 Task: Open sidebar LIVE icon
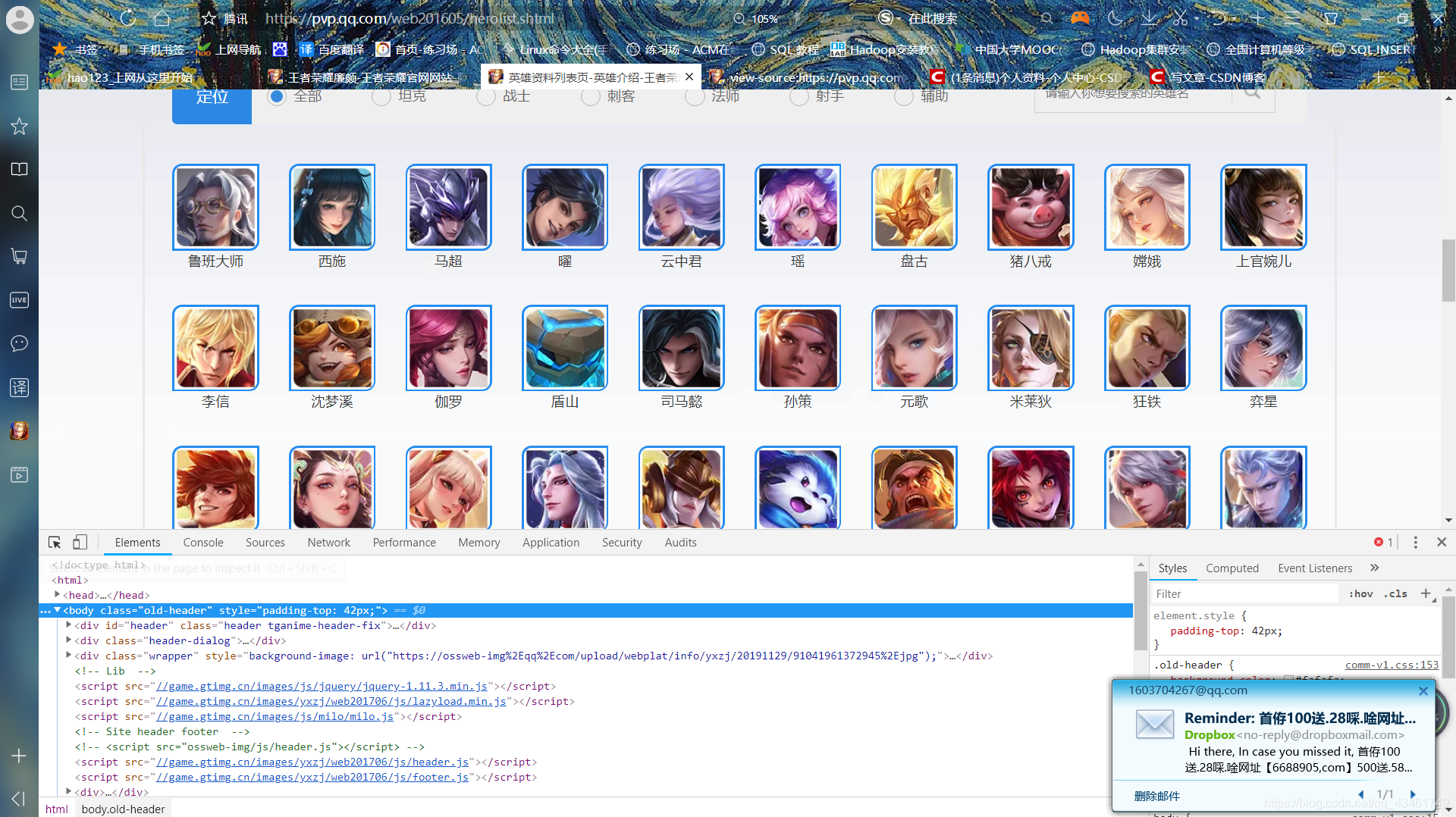click(x=19, y=300)
